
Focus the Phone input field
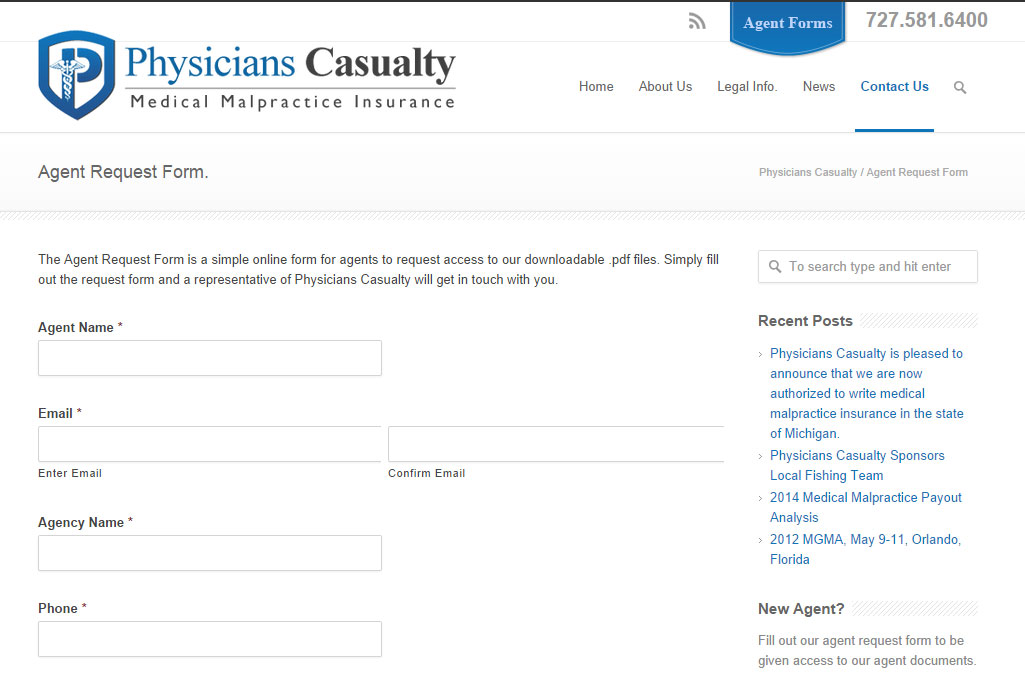(x=210, y=639)
